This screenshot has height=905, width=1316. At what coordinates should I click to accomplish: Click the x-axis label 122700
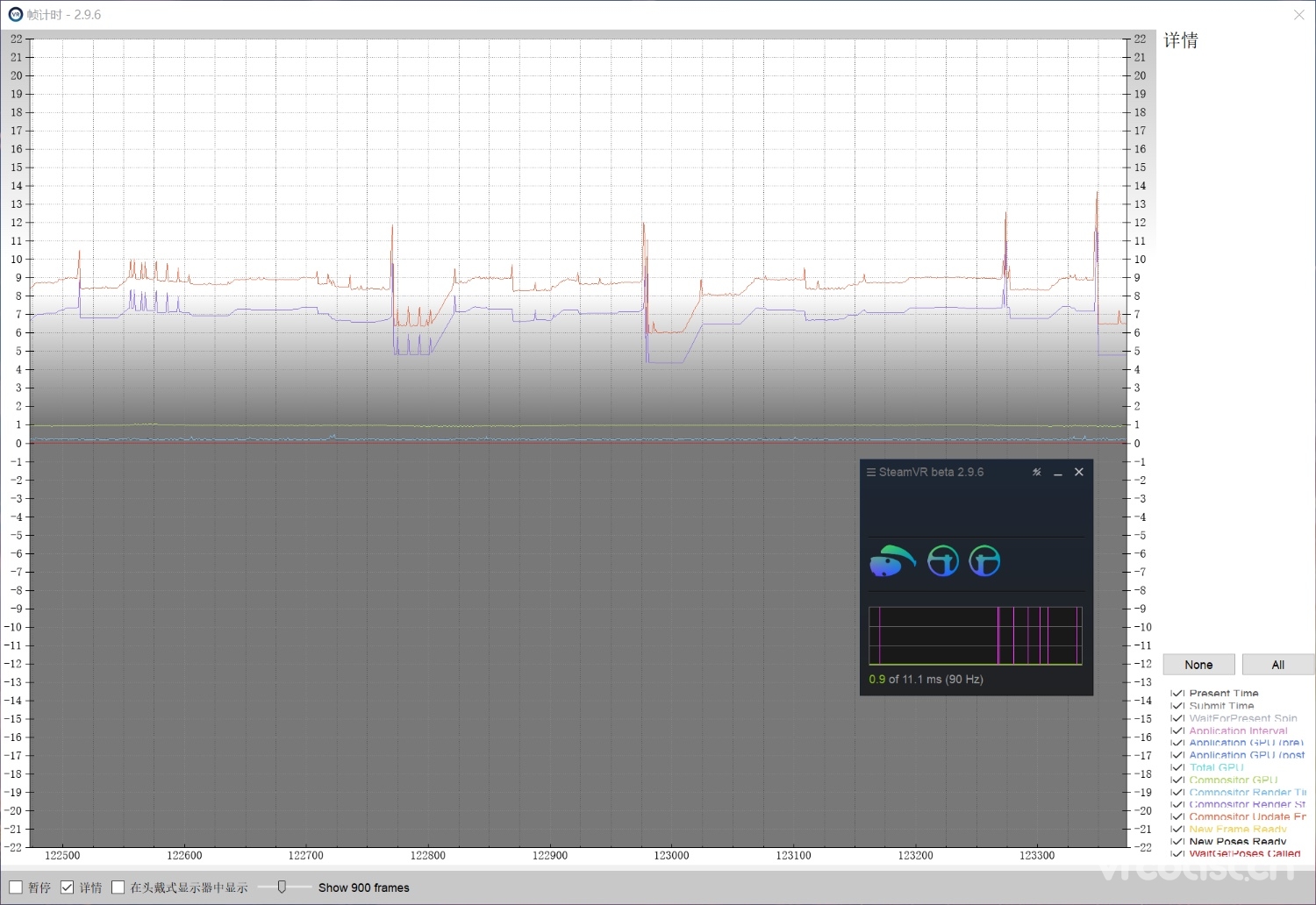(306, 855)
